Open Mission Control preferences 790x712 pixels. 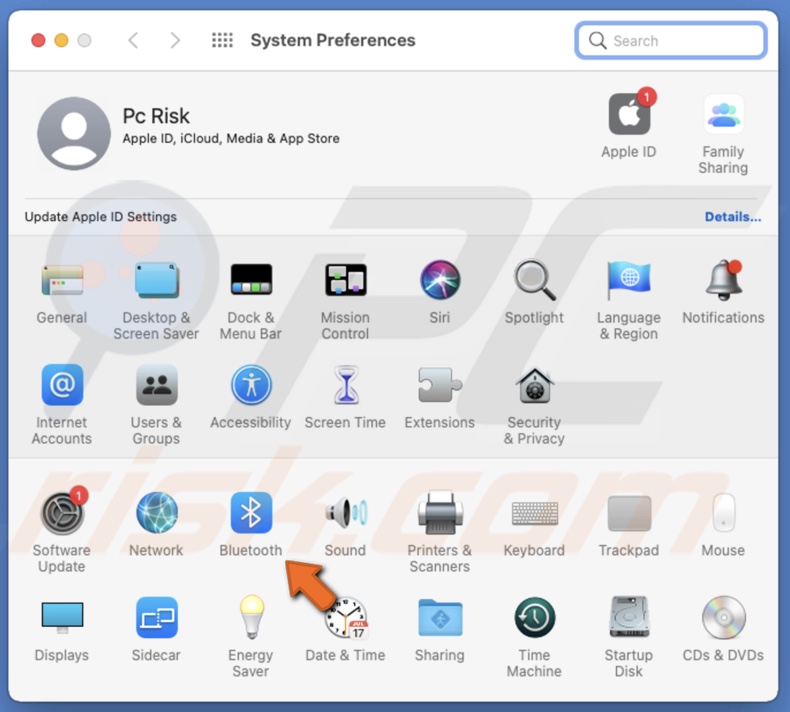[x=345, y=281]
